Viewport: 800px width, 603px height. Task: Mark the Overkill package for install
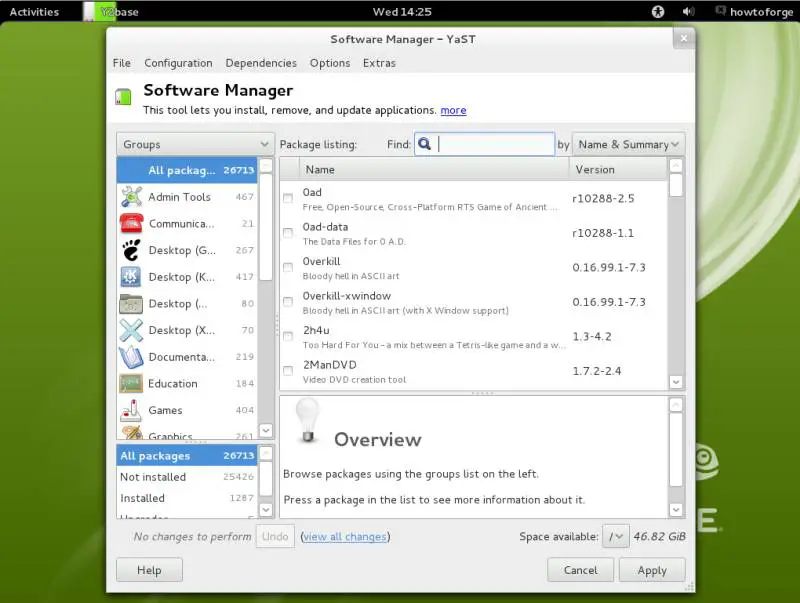288,267
